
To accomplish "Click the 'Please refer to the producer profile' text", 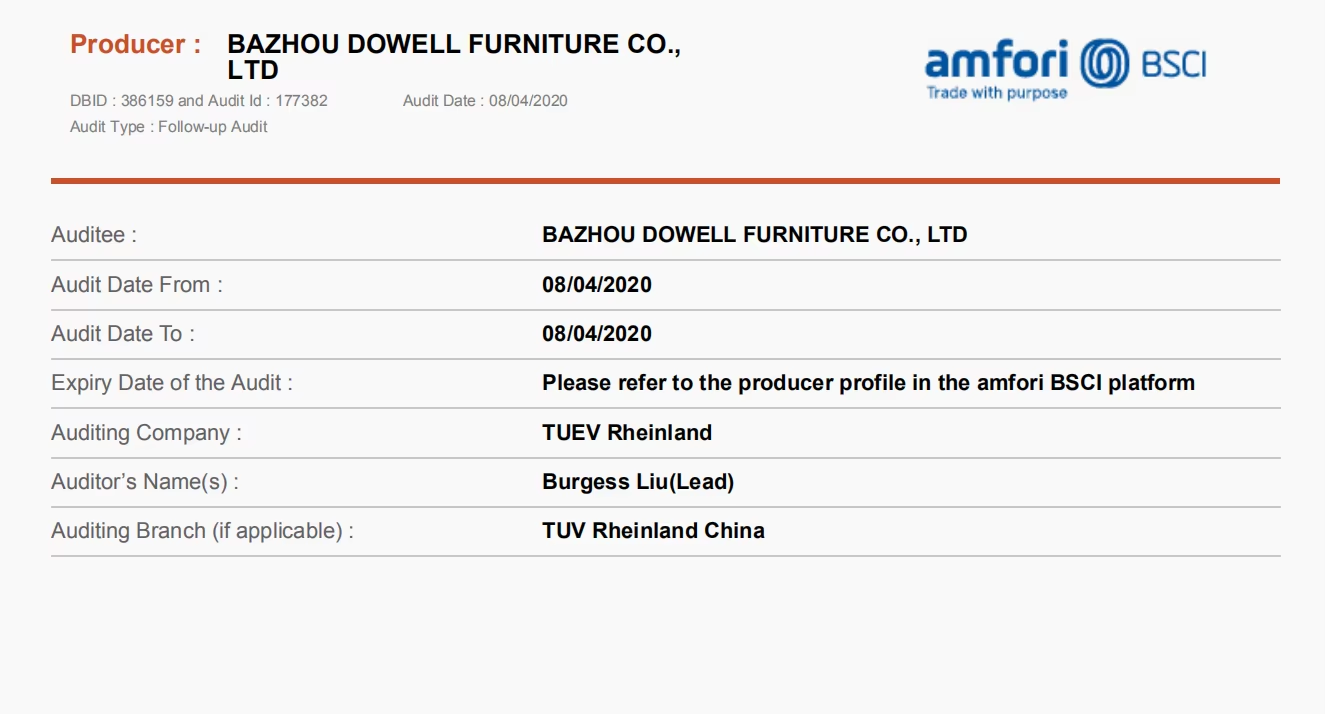I will (868, 383).
